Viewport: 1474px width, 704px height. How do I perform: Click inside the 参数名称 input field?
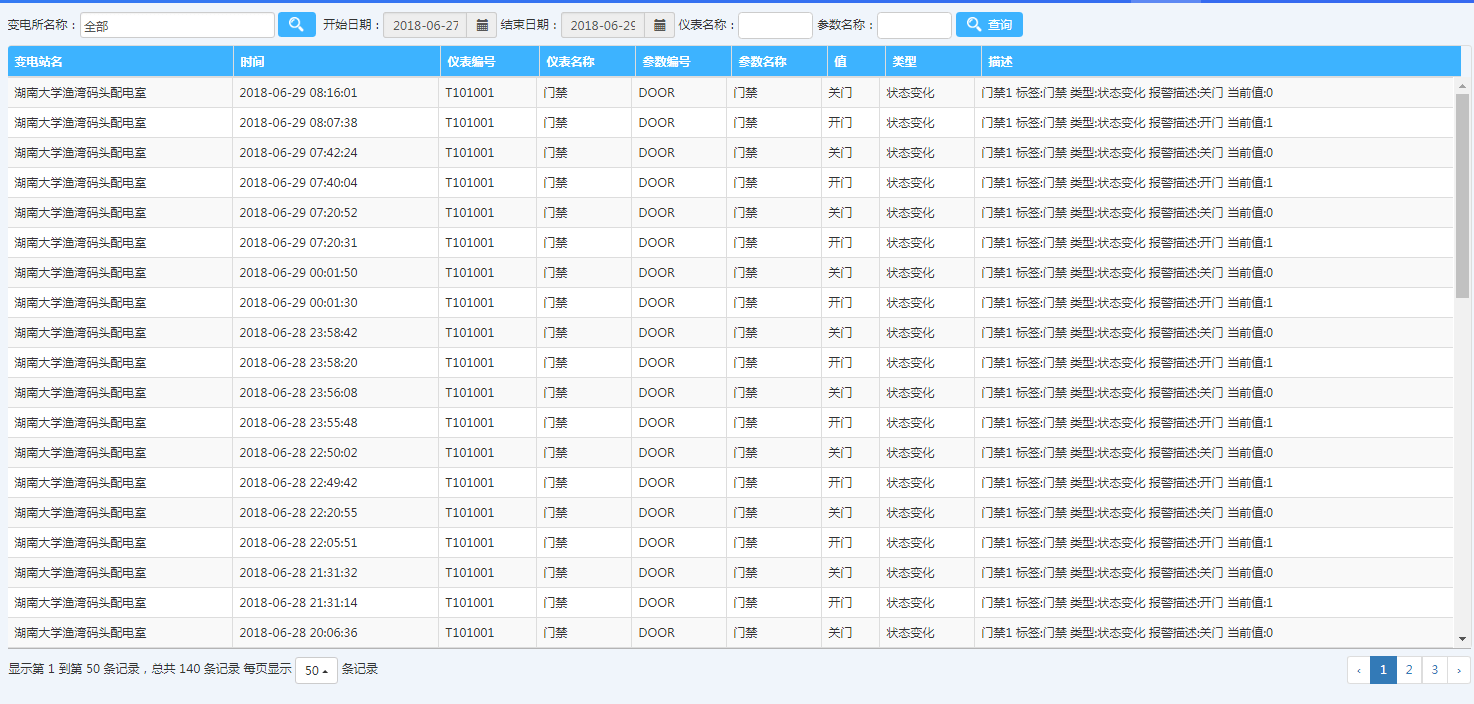tap(915, 24)
